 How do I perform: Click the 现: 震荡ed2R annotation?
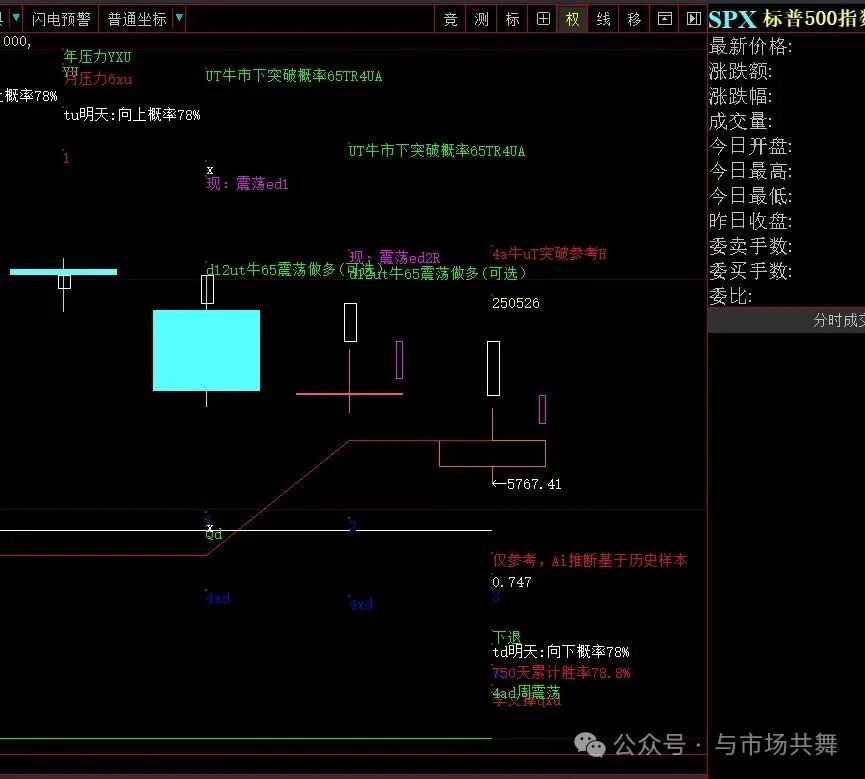point(394,257)
